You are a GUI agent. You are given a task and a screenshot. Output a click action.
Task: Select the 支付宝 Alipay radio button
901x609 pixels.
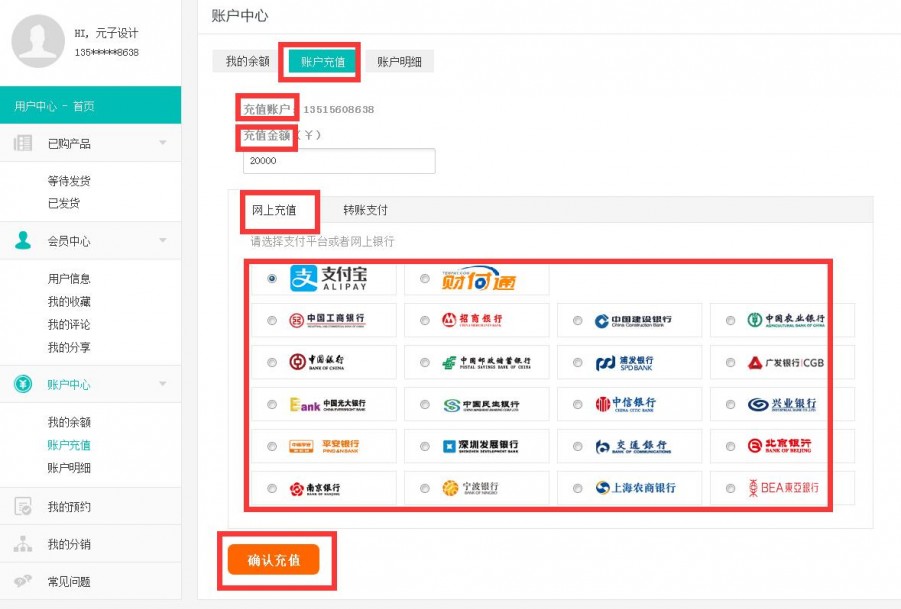[272, 279]
